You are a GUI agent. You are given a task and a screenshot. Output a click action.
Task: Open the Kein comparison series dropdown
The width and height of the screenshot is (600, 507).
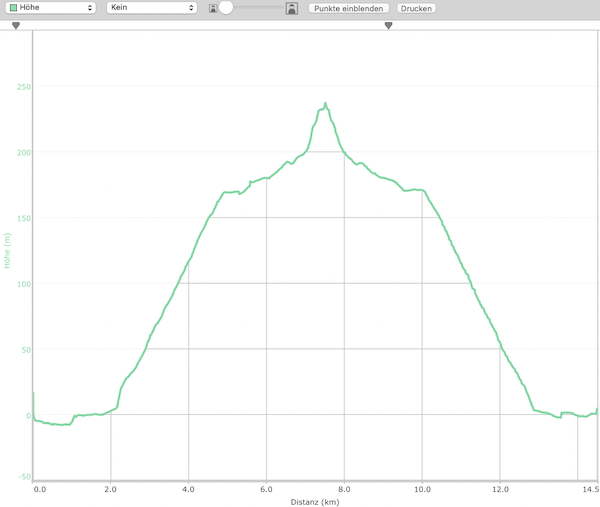[x=151, y=8]
